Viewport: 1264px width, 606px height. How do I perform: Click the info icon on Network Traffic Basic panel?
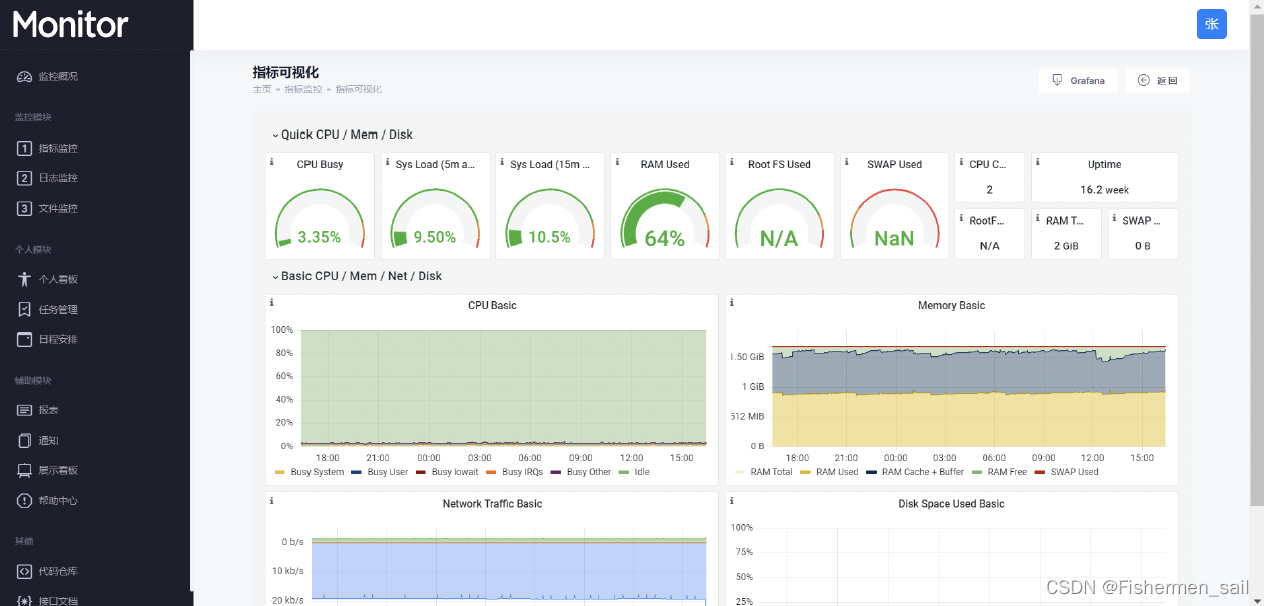[271, 500]
